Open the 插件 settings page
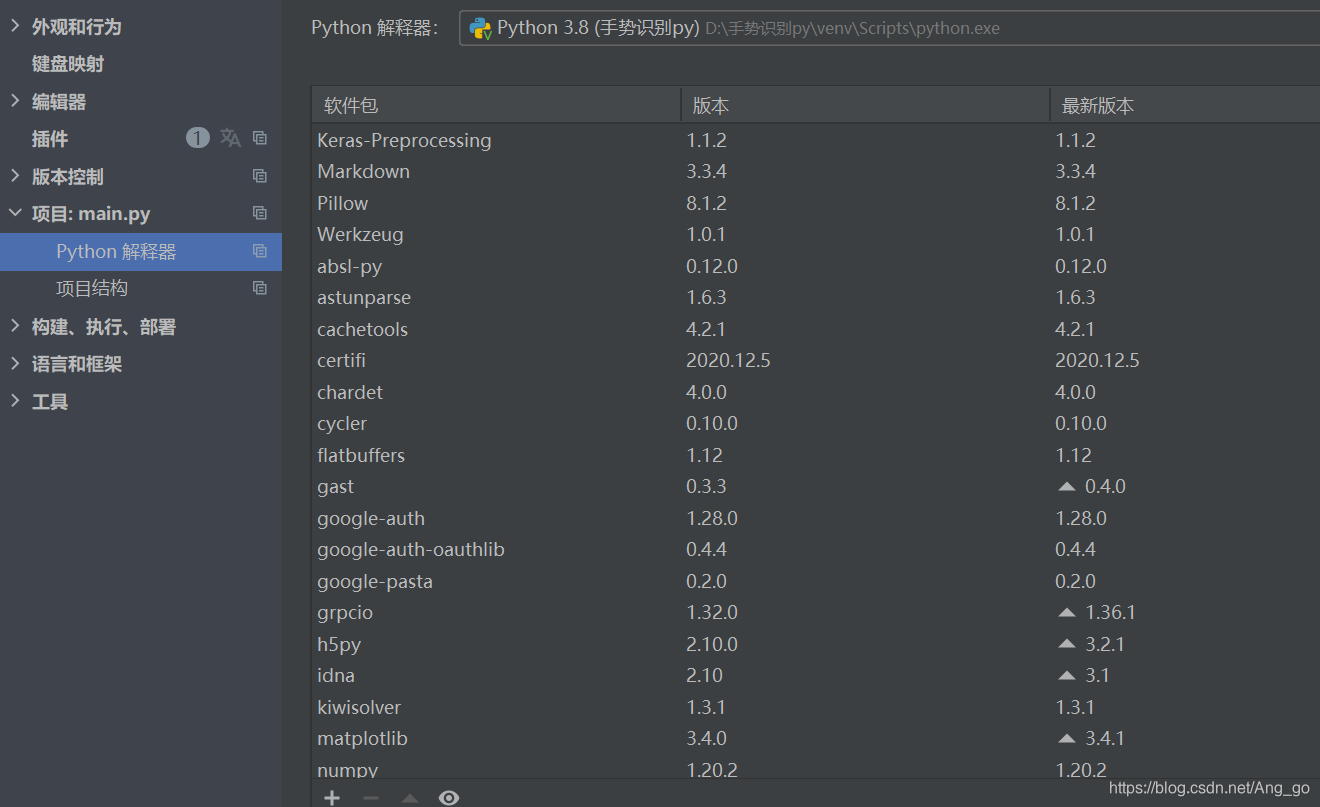 coord(50,139)
